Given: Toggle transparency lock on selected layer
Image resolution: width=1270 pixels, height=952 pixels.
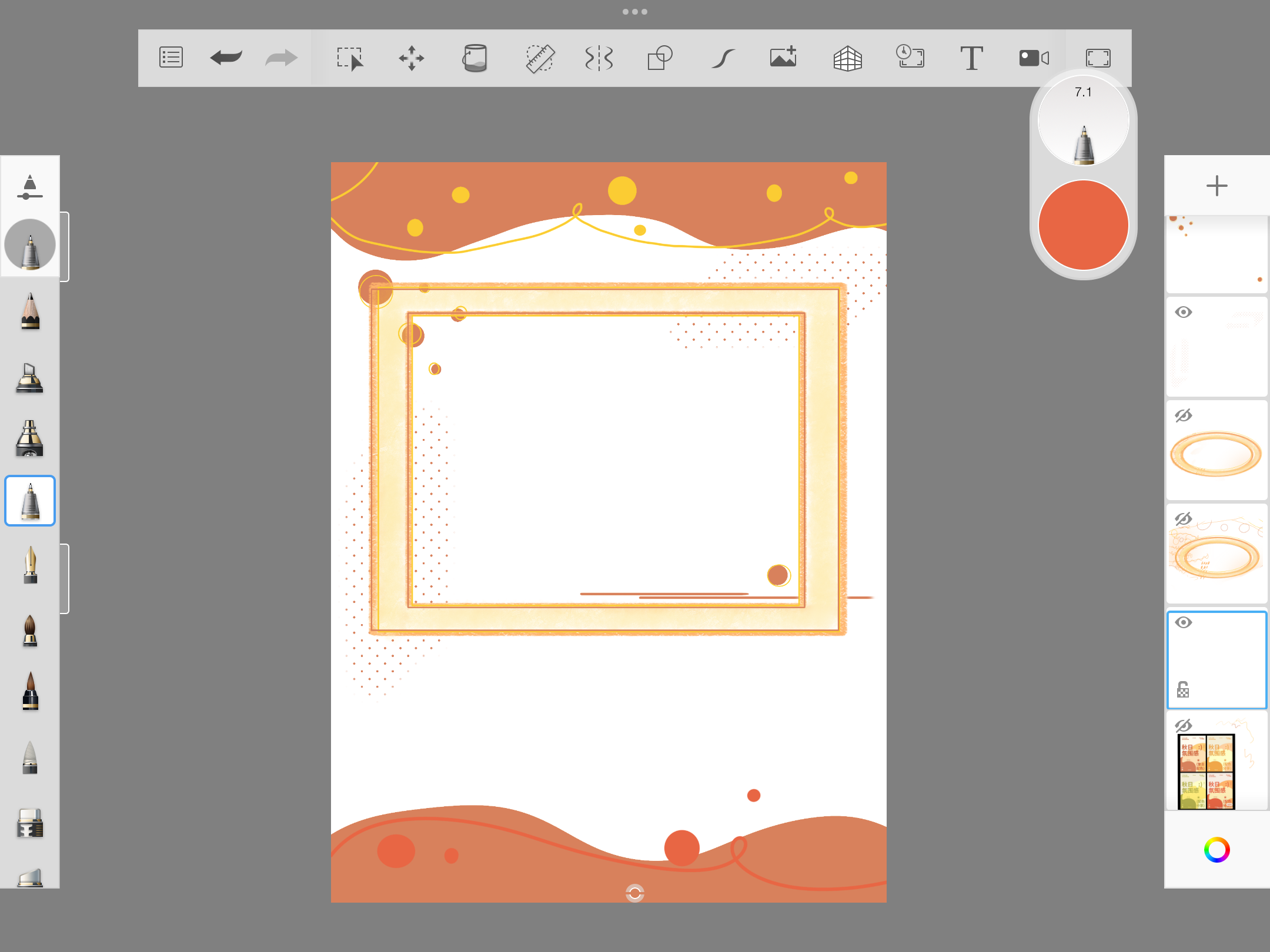Looking at the screenshot, I should click(1183, 689).
